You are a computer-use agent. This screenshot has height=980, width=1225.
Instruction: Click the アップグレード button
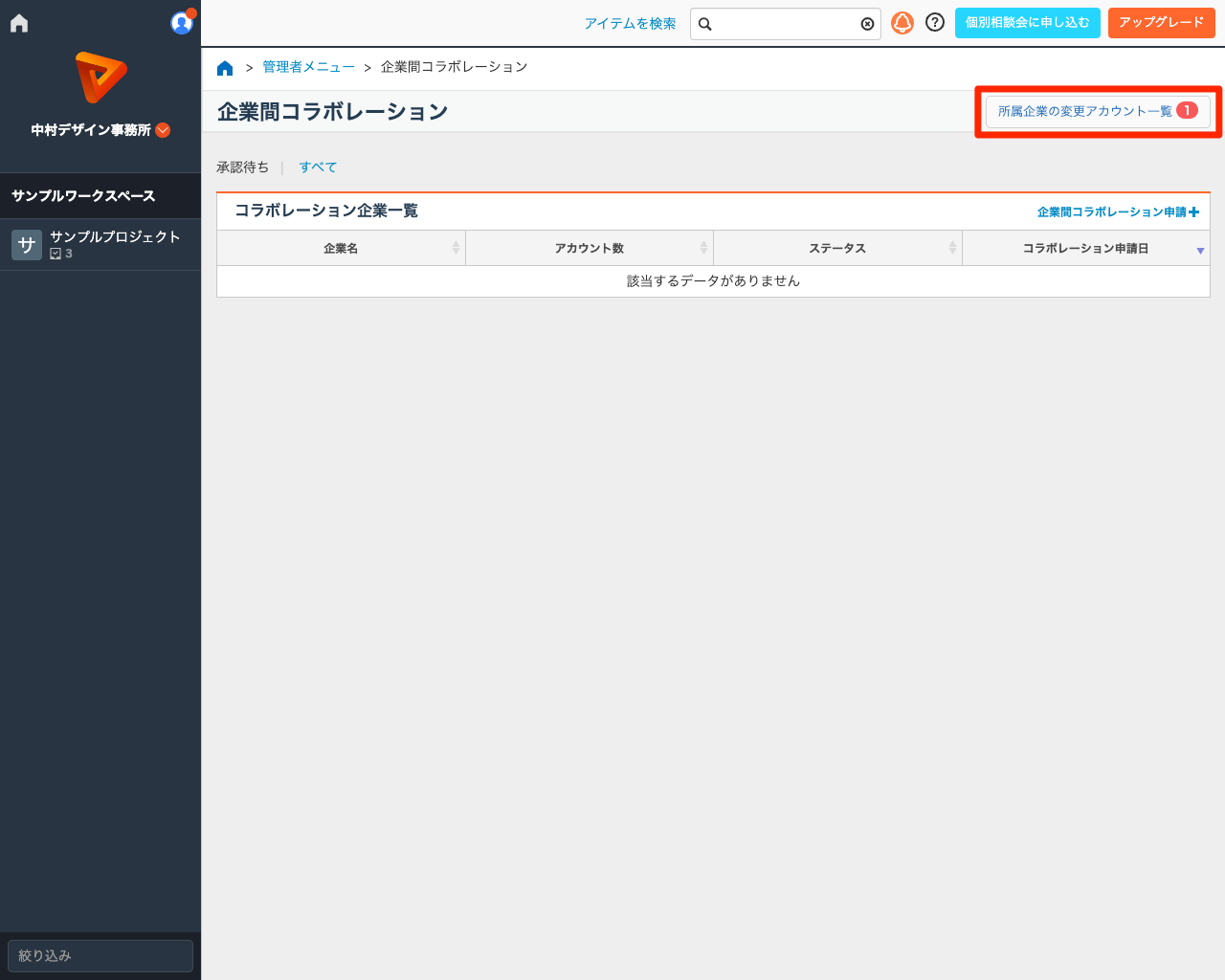[x=1162, y=22]
